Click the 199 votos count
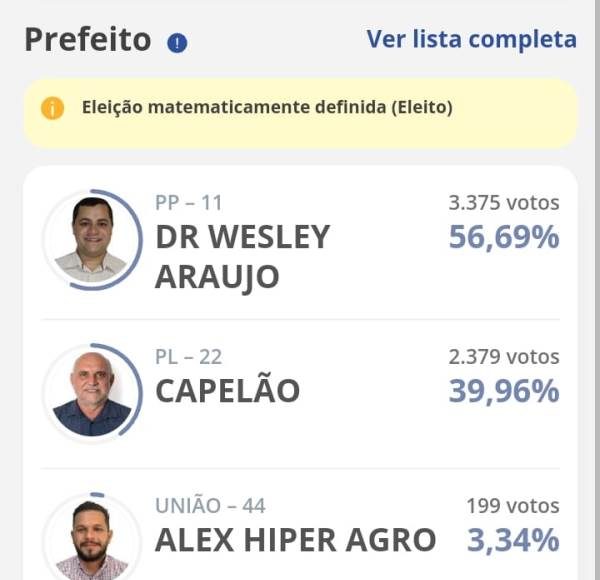600x580 pixels. [x=512, y=506]
